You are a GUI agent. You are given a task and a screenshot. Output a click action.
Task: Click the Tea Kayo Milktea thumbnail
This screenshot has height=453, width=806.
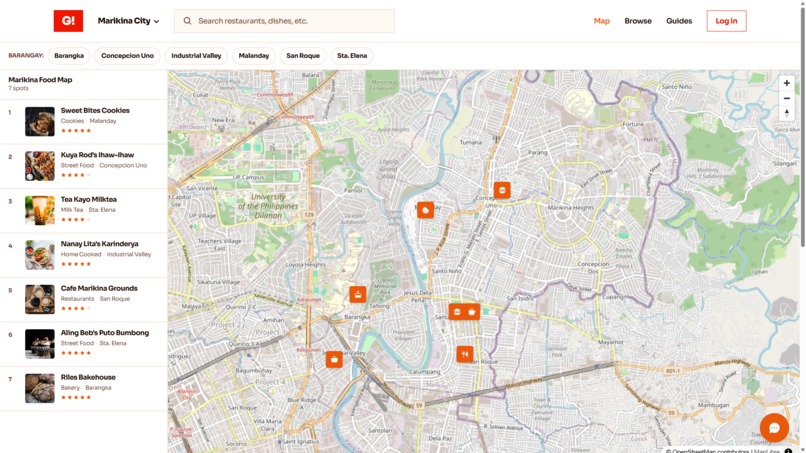[x=40, y=210]
